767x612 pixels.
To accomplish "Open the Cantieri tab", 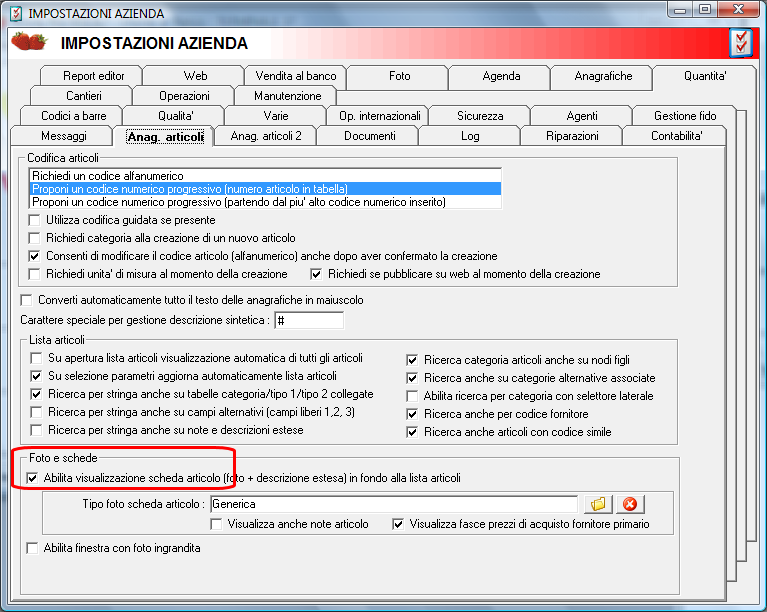I will 84,96.
